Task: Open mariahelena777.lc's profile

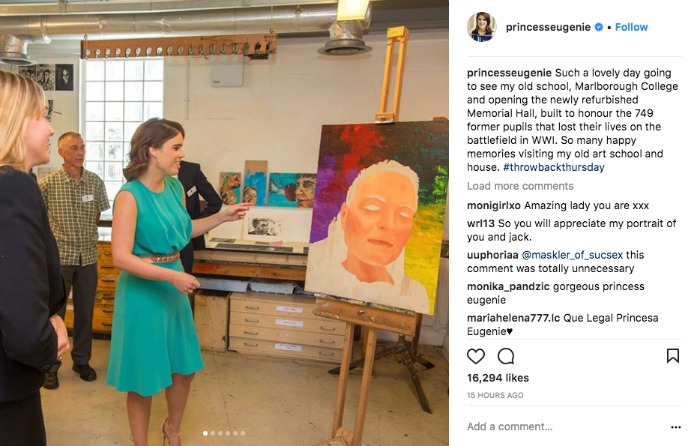Action: click(x=513, y=318)
